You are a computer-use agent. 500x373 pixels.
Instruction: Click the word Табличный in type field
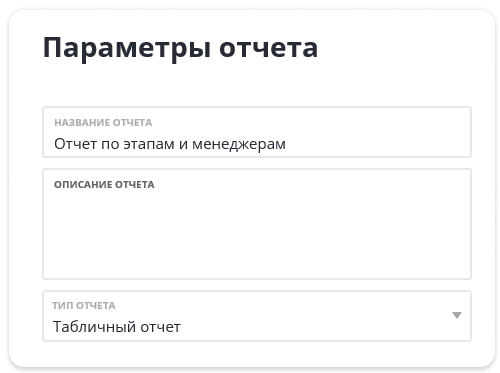point(94,327)
